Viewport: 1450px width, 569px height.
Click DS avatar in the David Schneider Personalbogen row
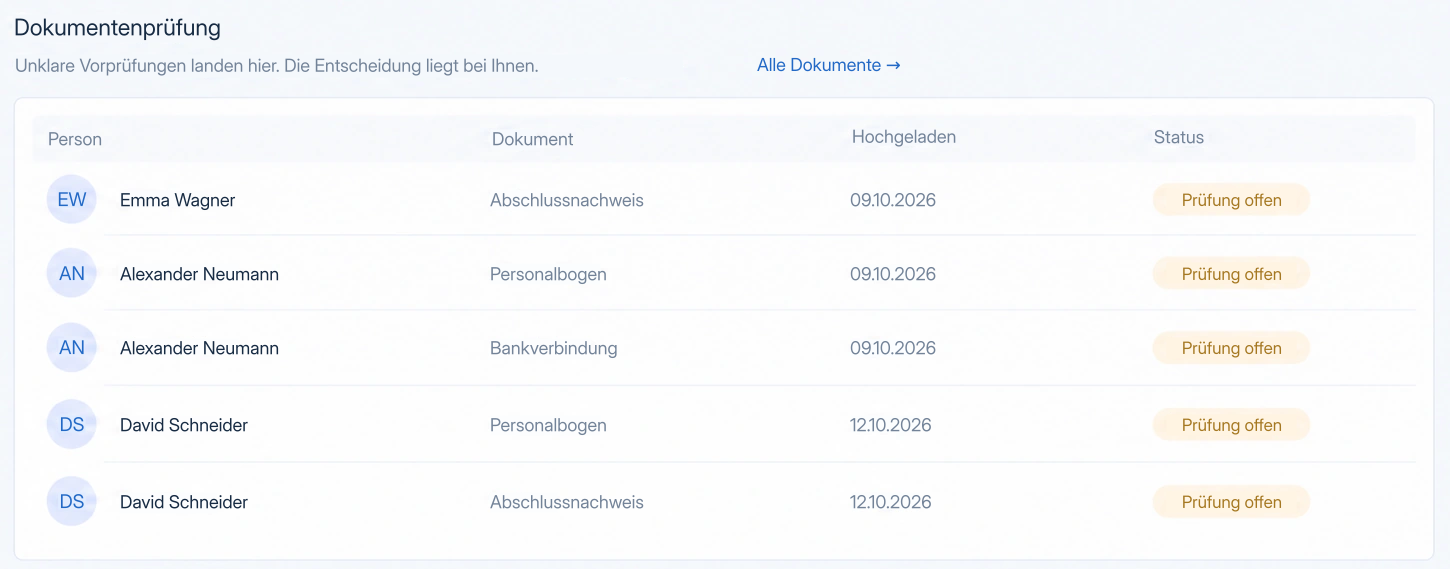point(72,424)
